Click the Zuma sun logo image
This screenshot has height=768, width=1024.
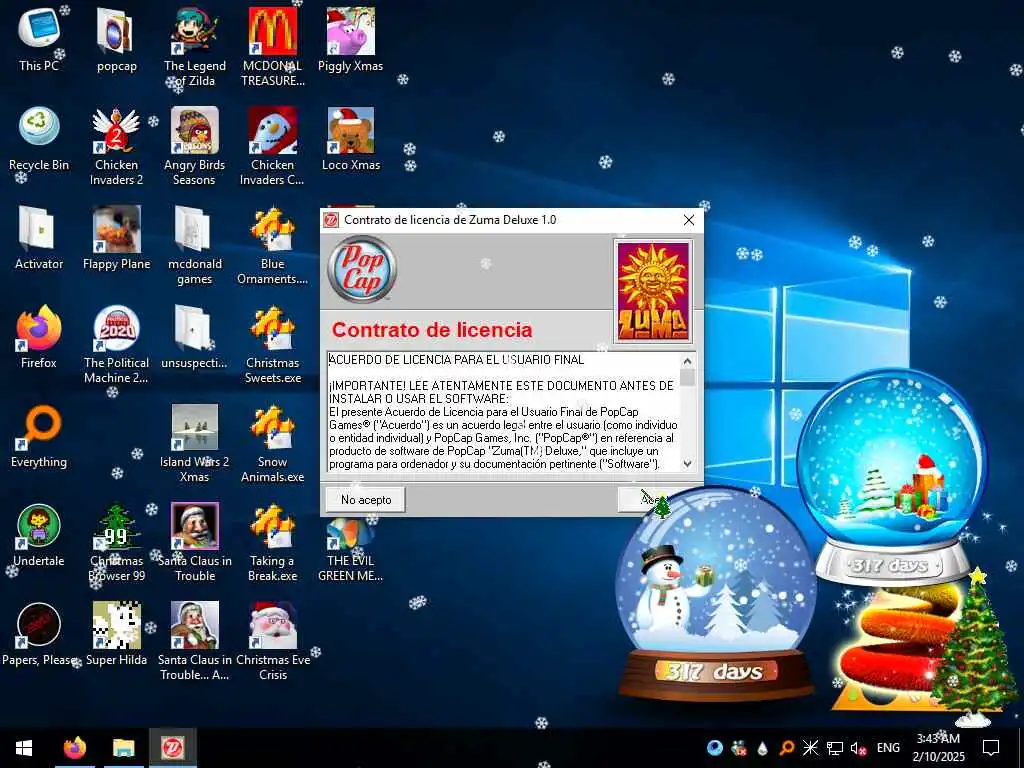click(652, 291)
